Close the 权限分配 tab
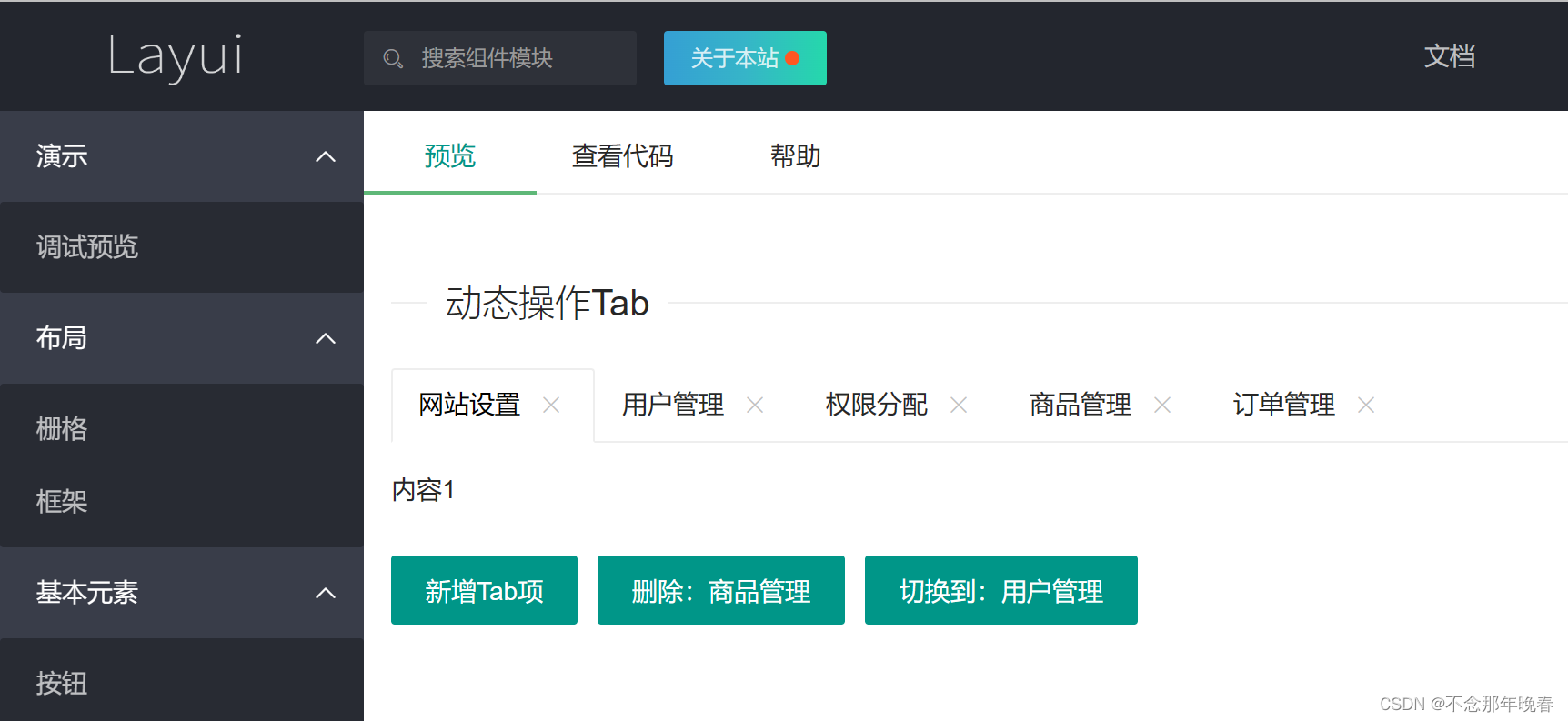The image size is (1568, 721). click(959, 405)
